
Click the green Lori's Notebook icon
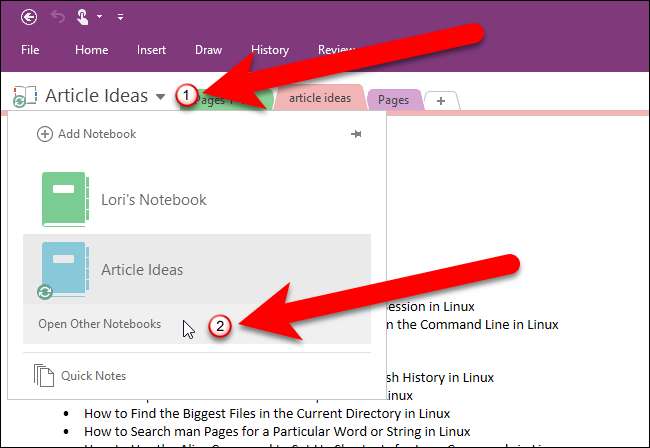(65, 199)
